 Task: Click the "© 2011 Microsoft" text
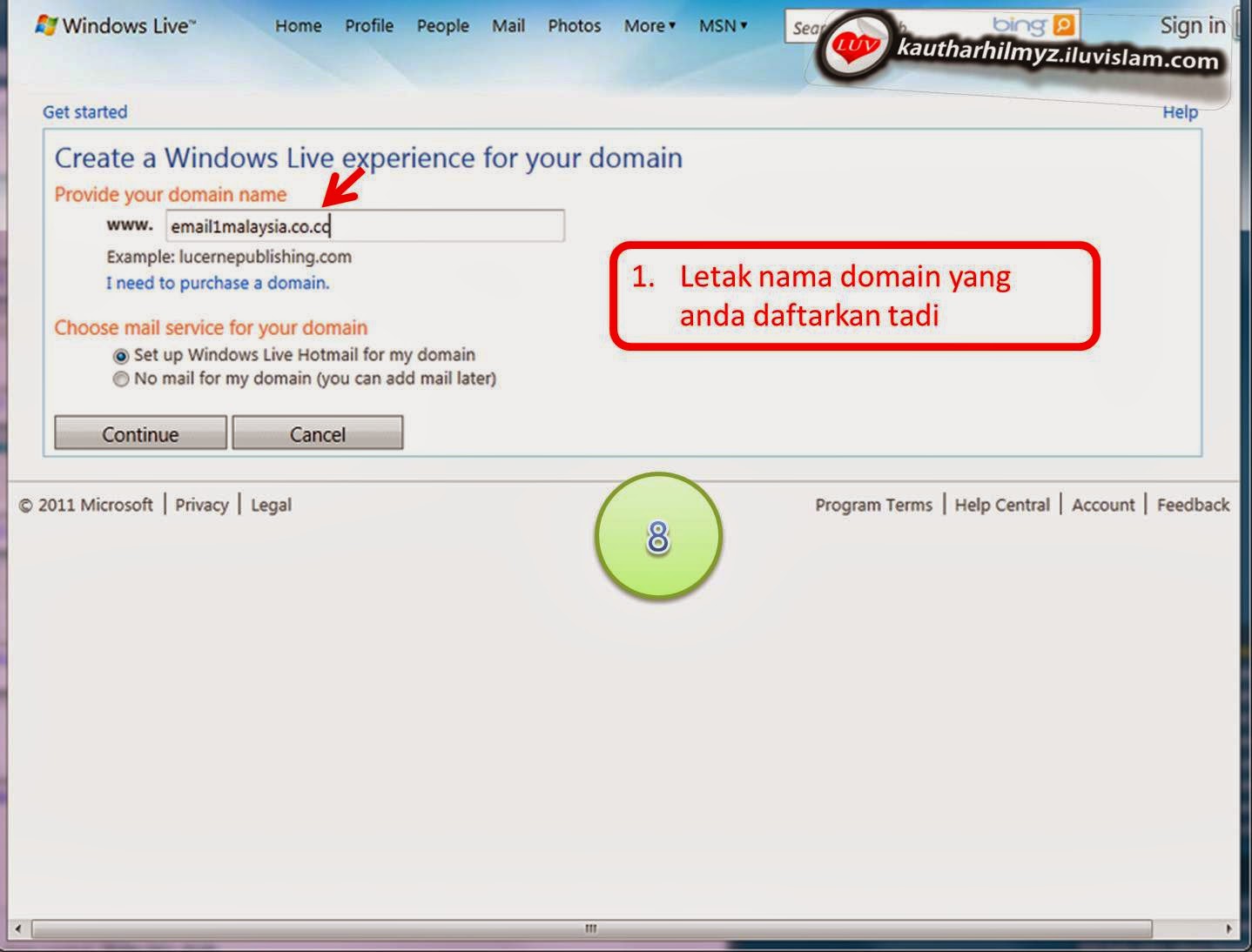(x=86, y=505)
